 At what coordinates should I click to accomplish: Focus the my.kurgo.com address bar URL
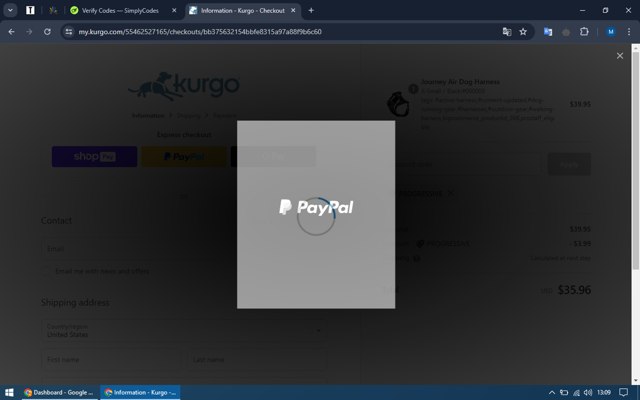(200, 32)
